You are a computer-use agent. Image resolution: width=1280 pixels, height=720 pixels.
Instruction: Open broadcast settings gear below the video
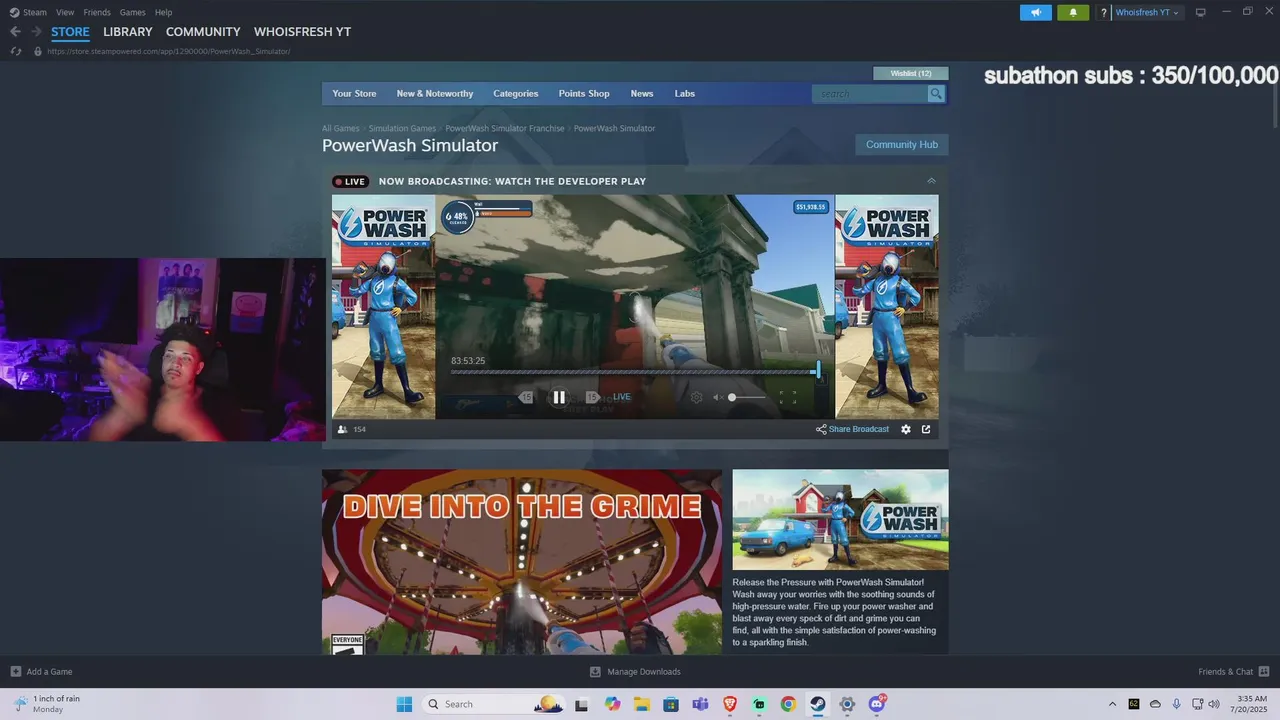(906, 429)
